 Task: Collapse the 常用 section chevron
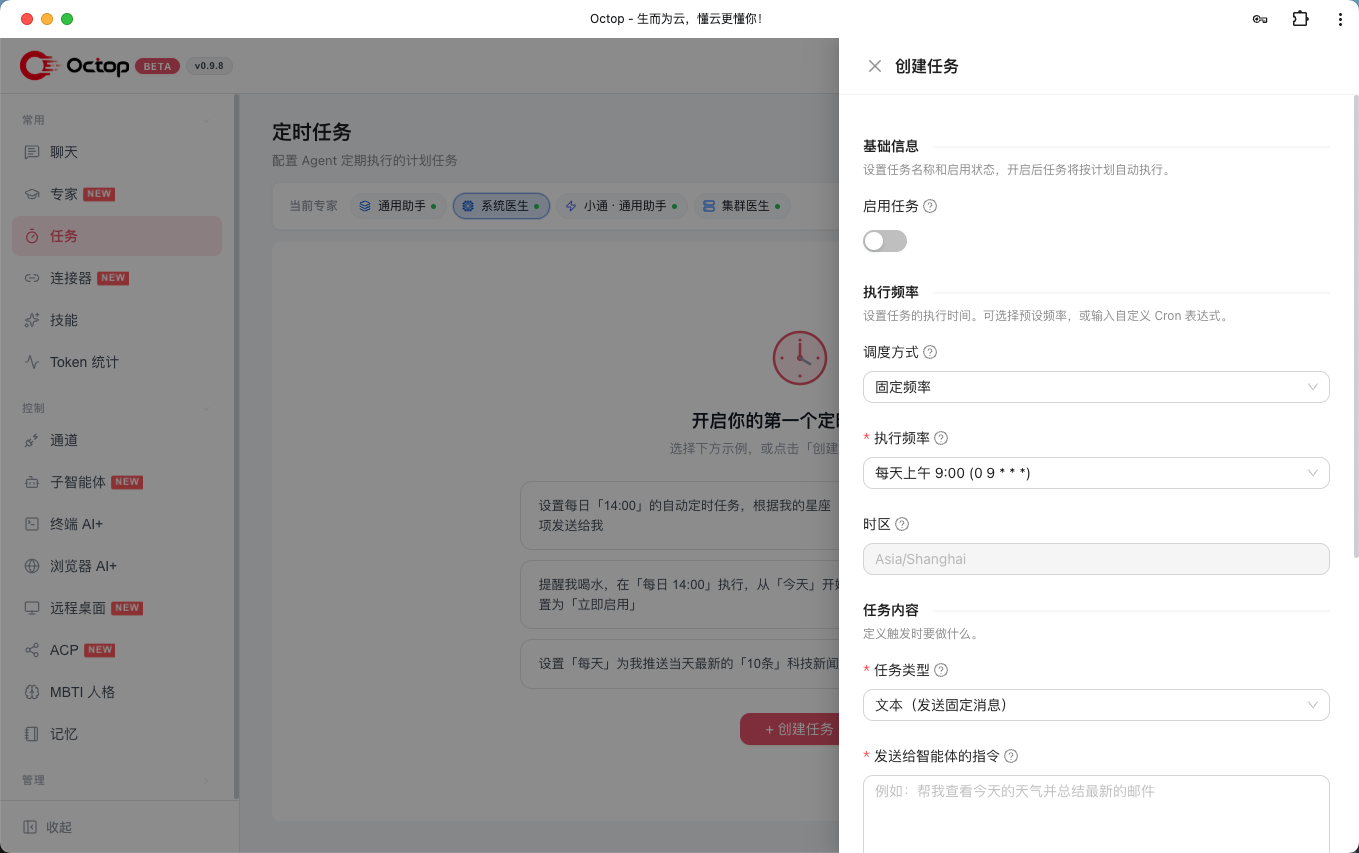coord(207,120)
